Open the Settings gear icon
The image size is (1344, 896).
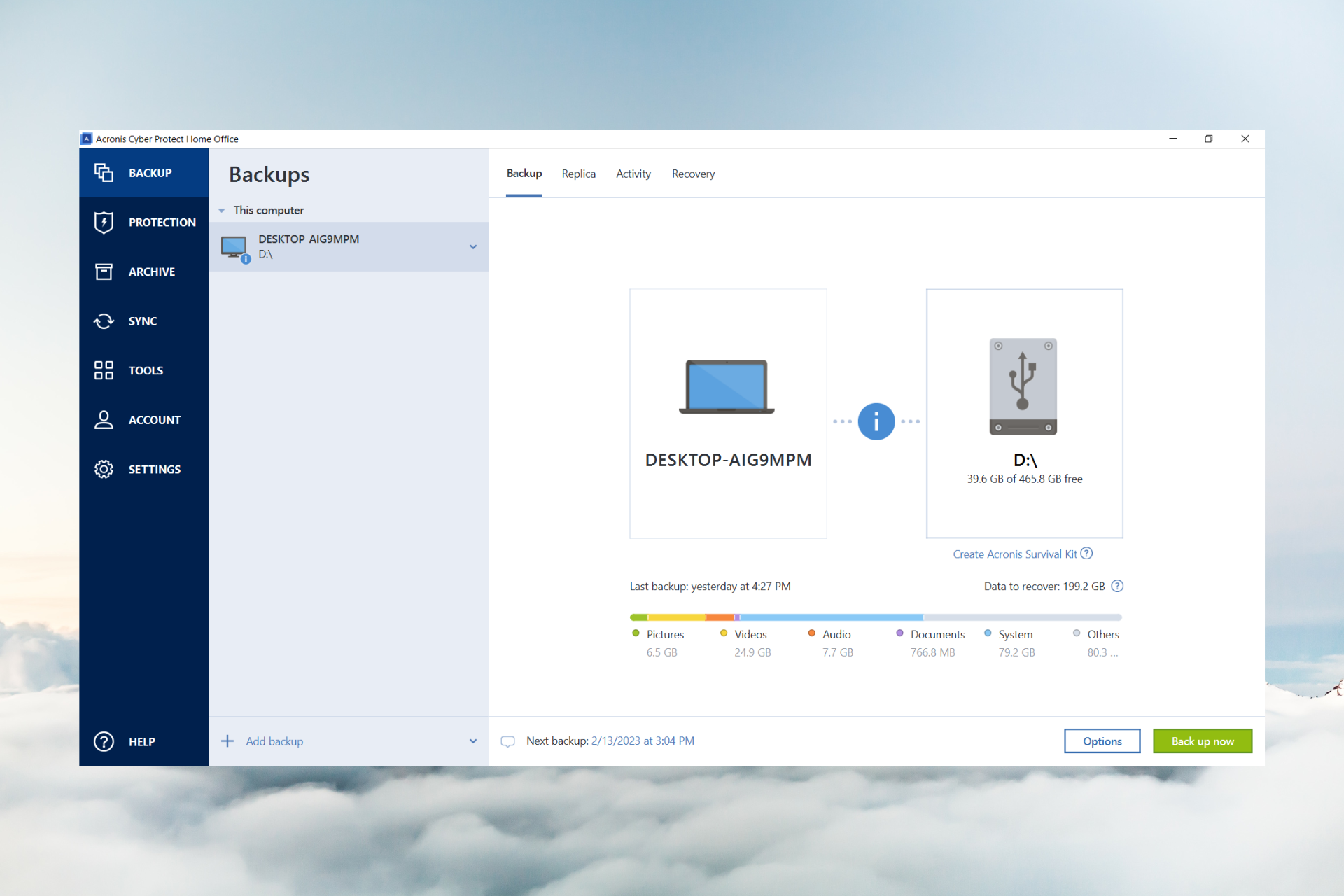click(104, 470)
